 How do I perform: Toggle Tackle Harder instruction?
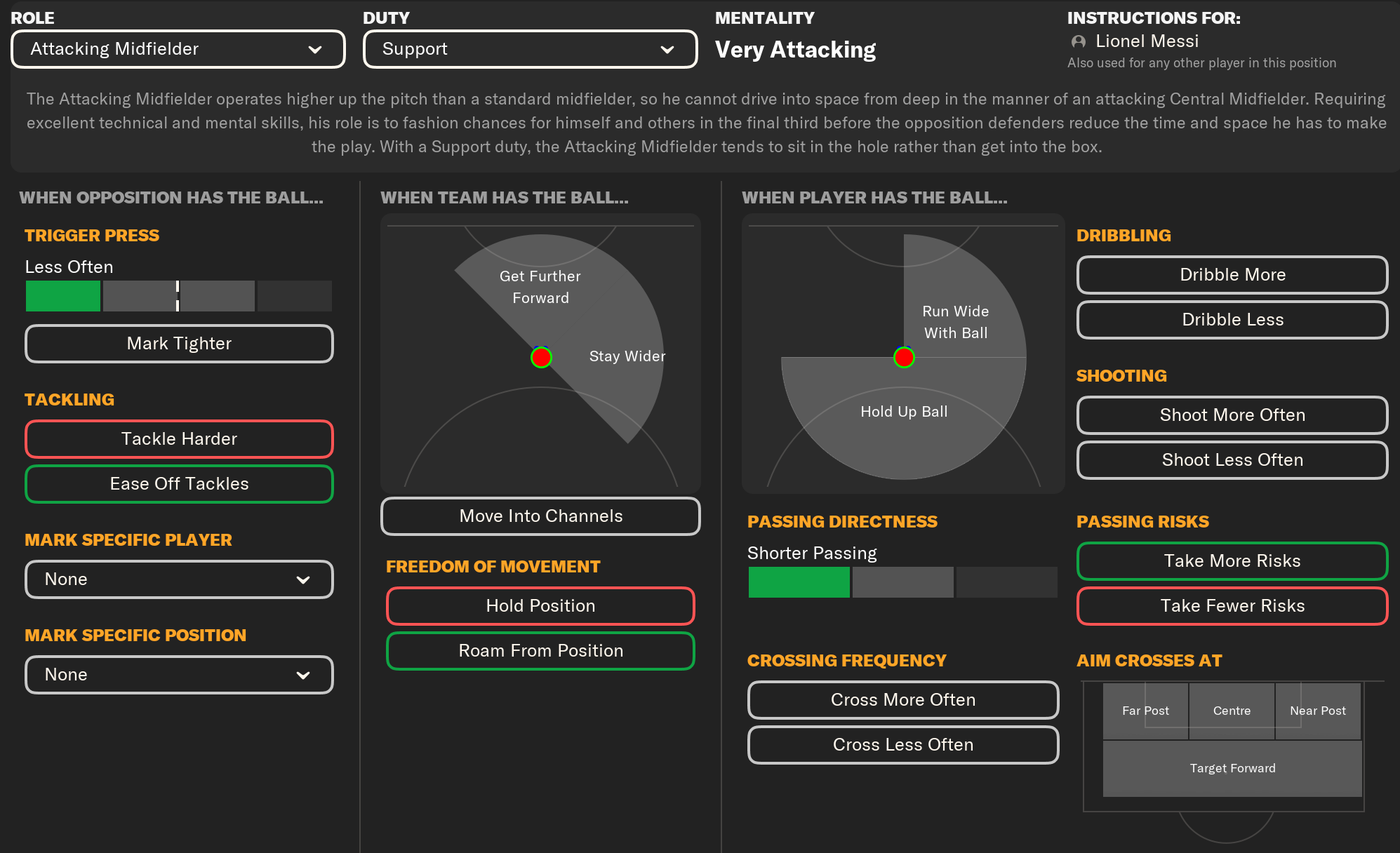point(179,439)
